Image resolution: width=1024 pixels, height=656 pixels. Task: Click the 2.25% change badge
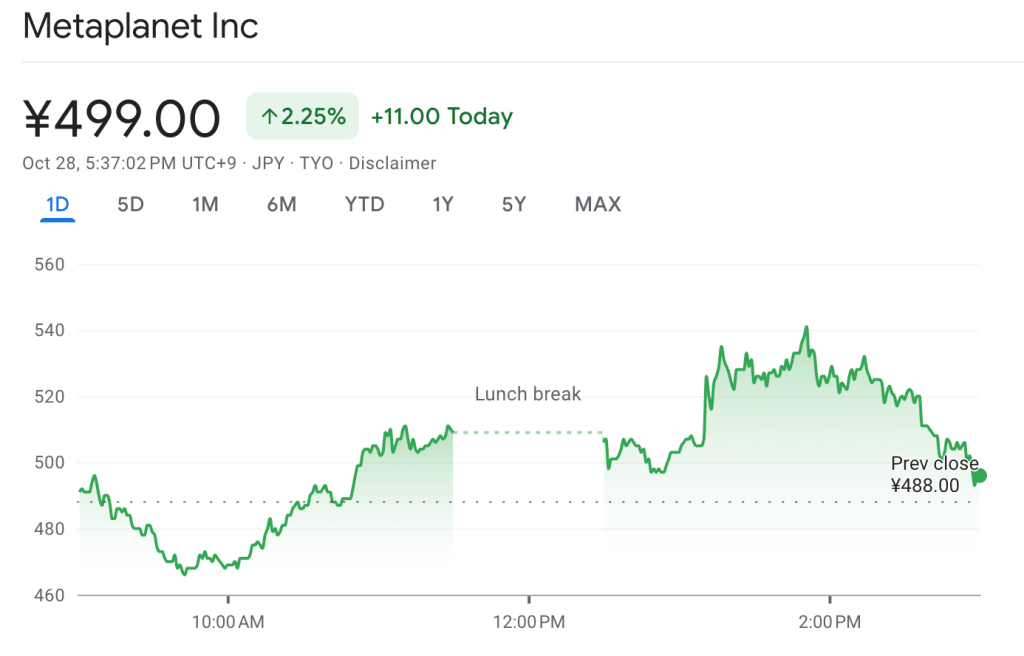[302, 115]
